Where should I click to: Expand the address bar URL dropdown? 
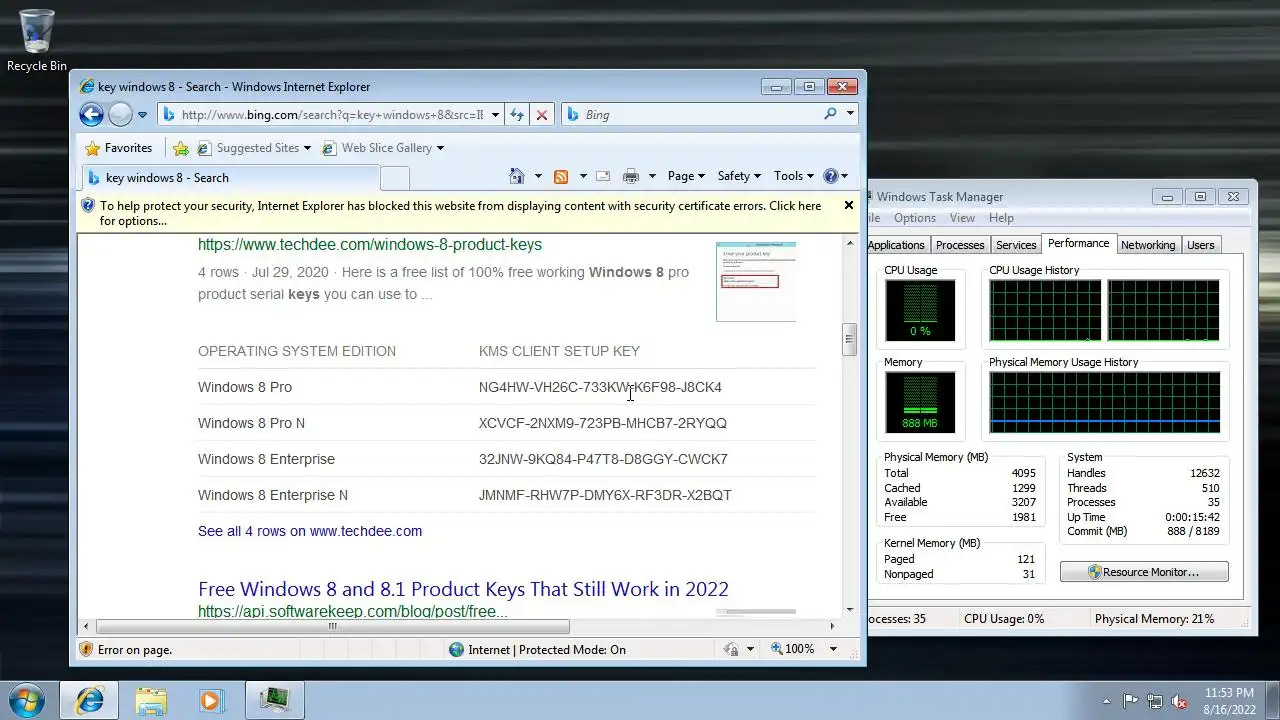click(x=494, y=114)
